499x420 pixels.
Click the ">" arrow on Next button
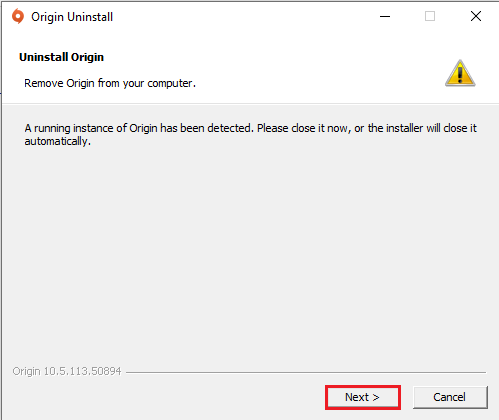coord(376,397)
